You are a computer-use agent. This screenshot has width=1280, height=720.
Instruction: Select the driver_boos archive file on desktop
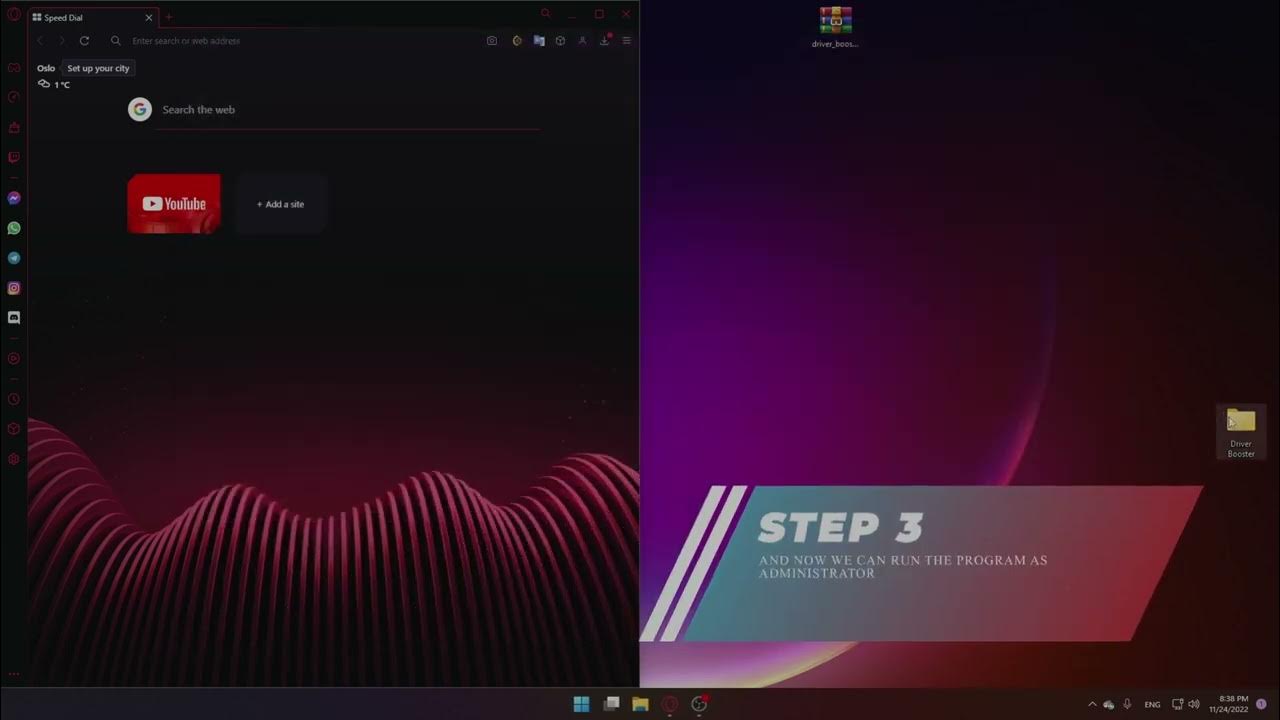point(835,27)
